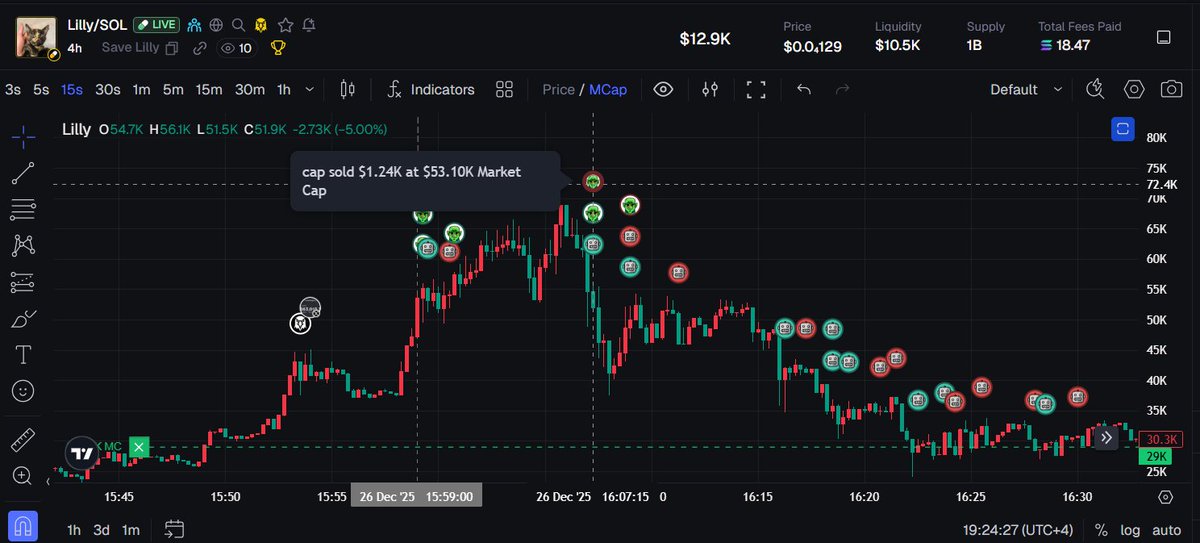The height and width of the screenshot is (543, 1200).
Task: Select the zoom in tool
Action: point(24,476)
